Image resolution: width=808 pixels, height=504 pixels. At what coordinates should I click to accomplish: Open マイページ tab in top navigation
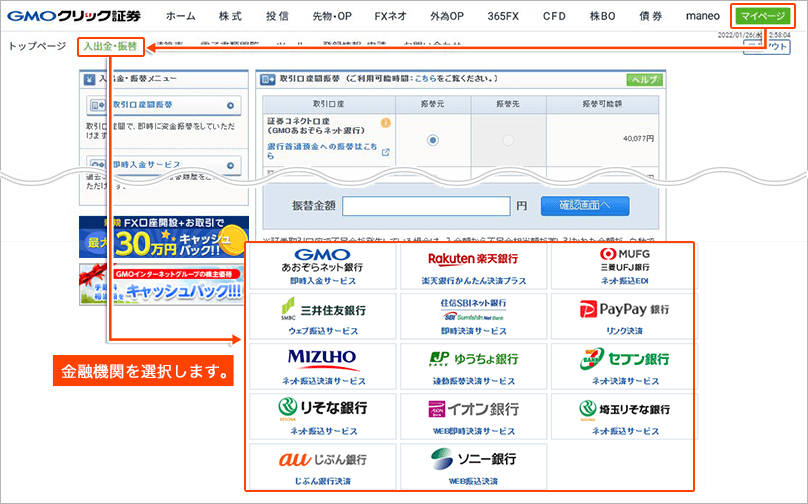(763, 16)
